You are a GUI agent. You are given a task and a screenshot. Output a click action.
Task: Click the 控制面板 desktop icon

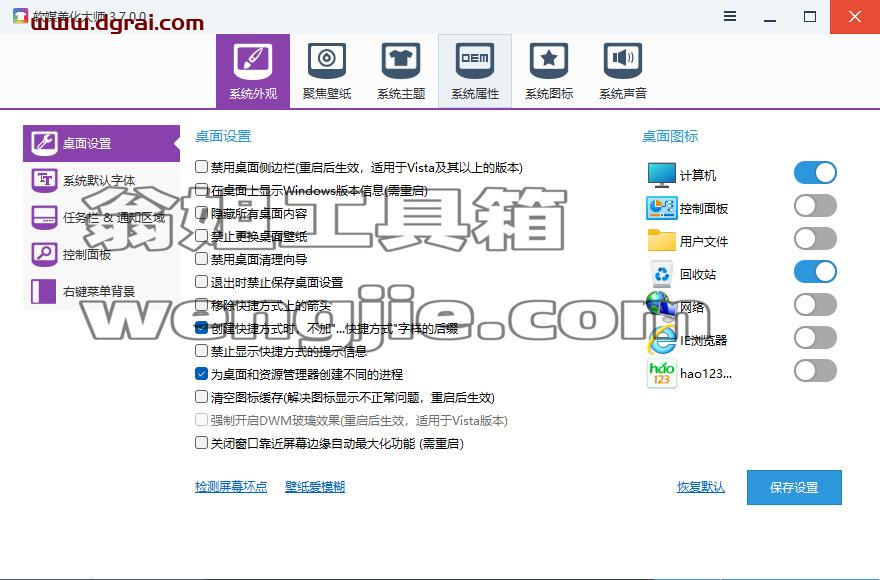click(661, 208)
